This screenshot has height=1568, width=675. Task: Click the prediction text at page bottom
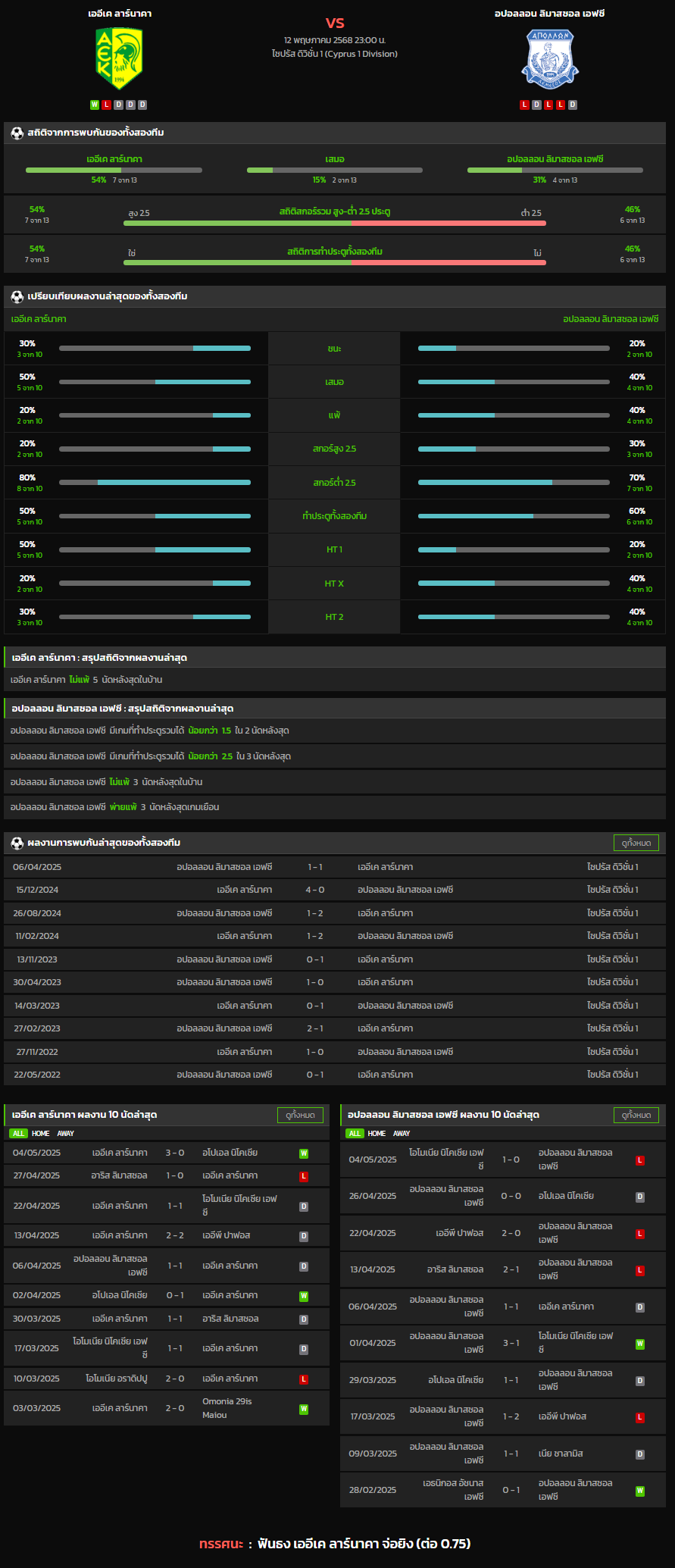(x=335, y=1544)
